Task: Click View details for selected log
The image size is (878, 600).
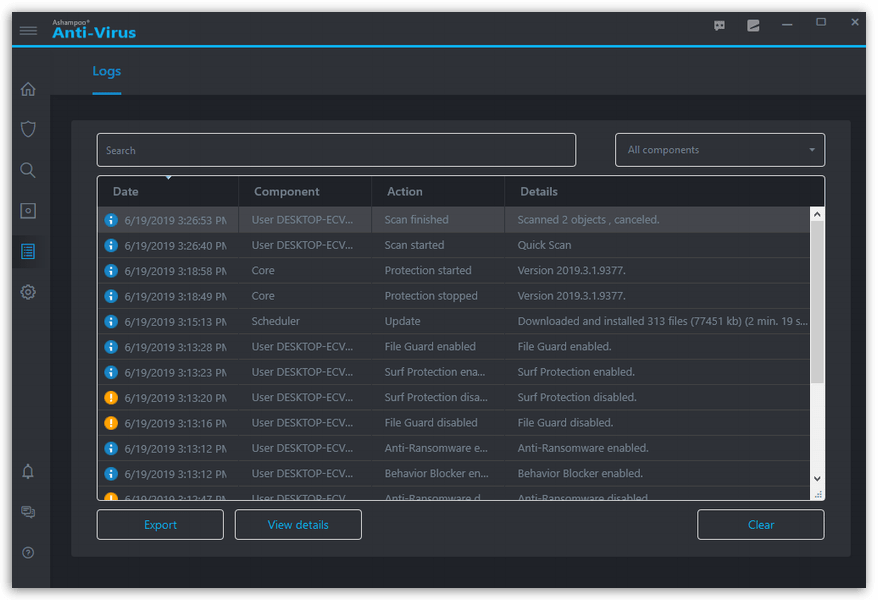Action: [x=297, y=524]
